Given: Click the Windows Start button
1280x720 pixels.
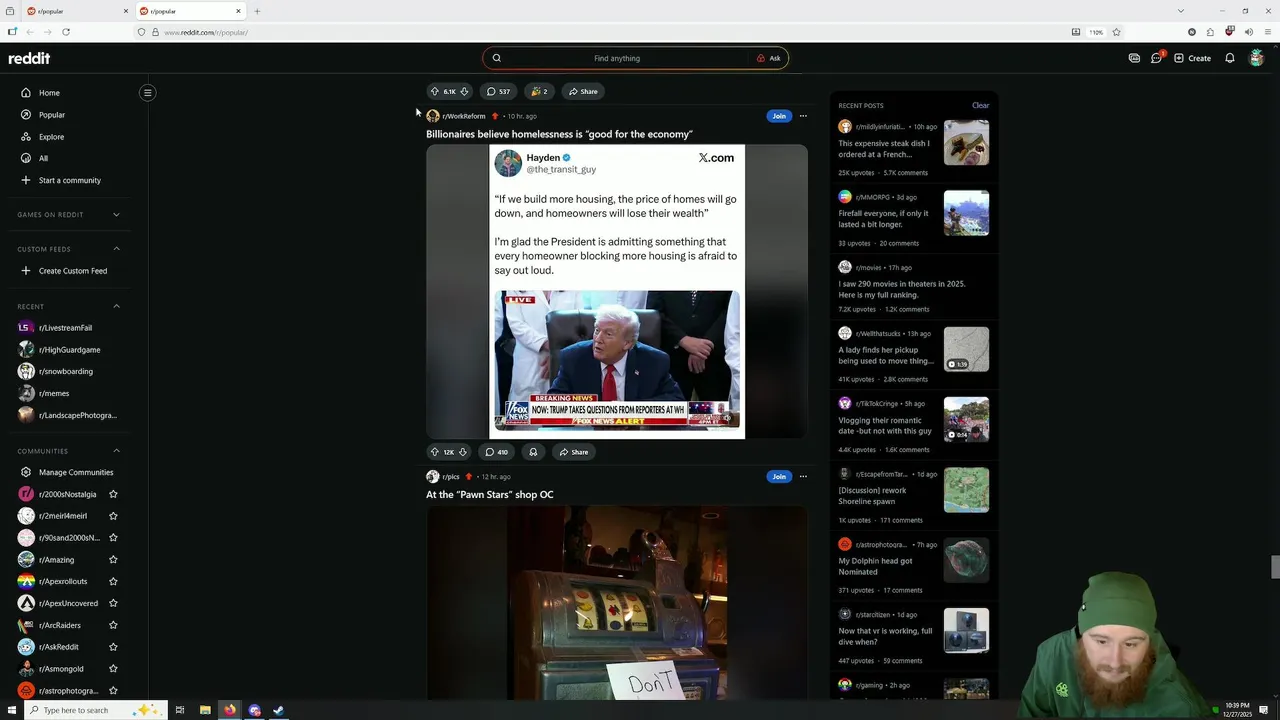Looking at the screenshot, I should tap(12, 710).
